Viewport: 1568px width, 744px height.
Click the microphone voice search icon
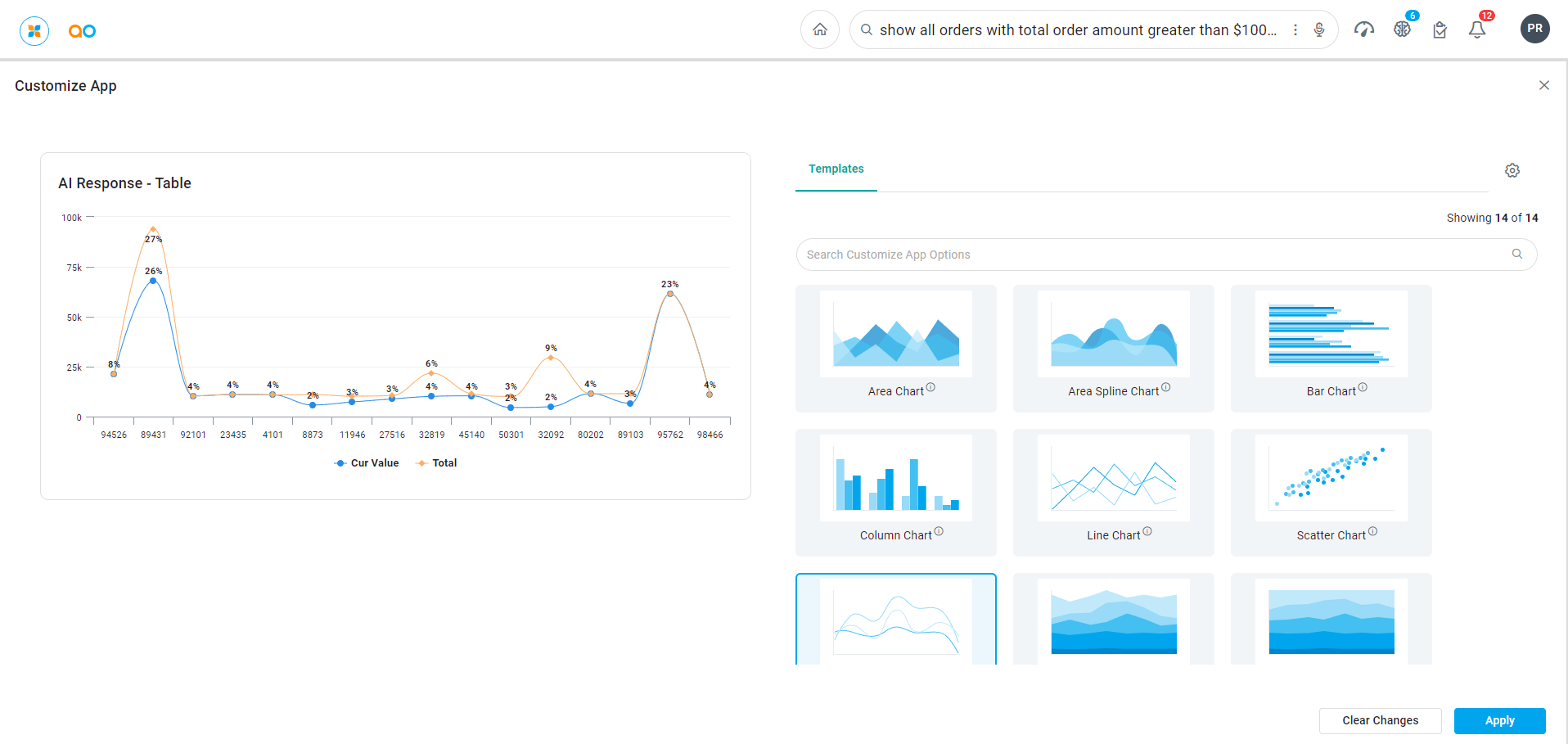1319,30
